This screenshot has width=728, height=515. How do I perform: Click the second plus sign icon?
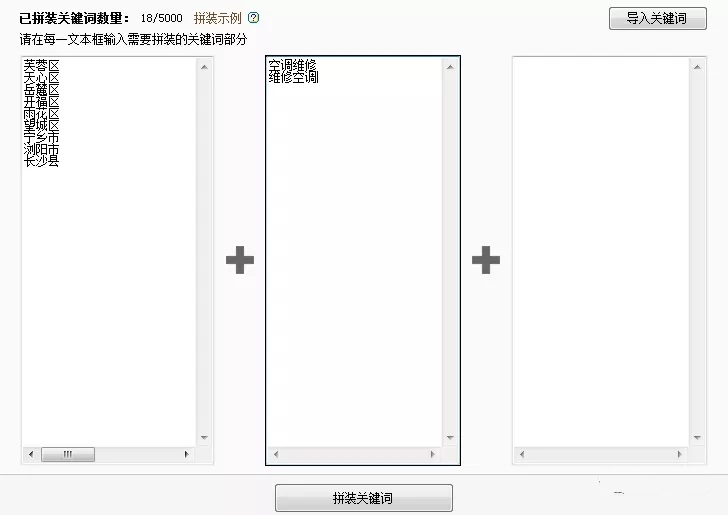click(x=486, y=260)
